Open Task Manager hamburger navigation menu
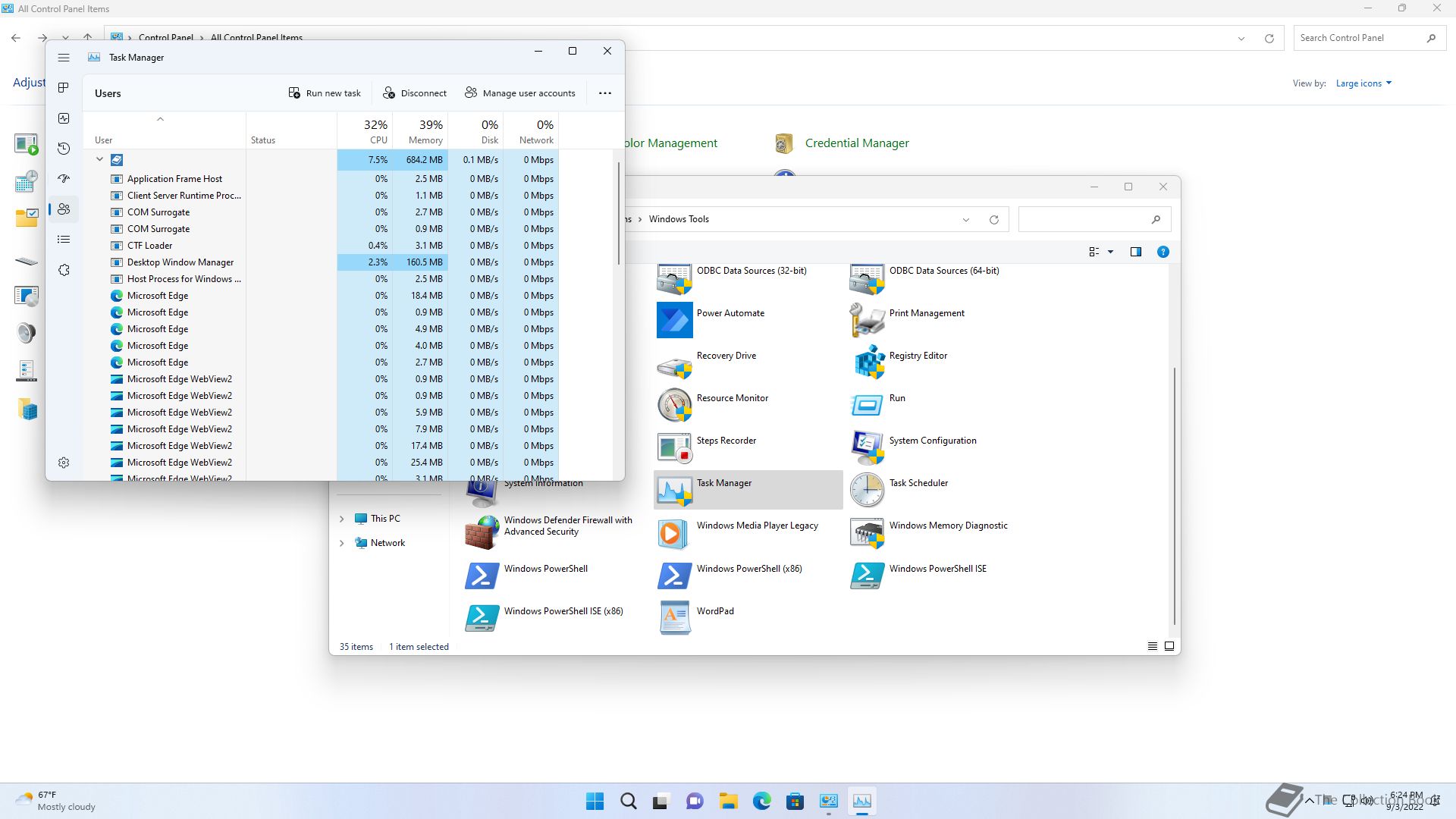Image resolution: width=1456 pixels, height=819 pixels. coord(64,58)
